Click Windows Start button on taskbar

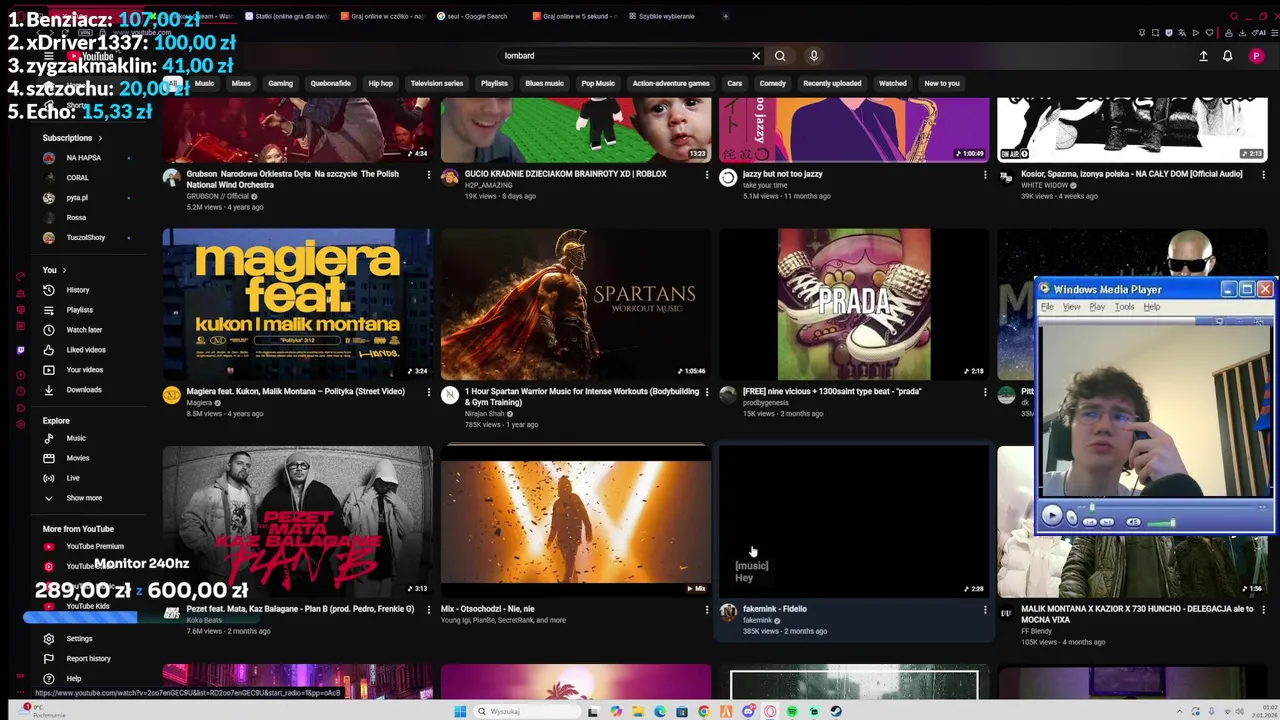click(x=460, y=711)
